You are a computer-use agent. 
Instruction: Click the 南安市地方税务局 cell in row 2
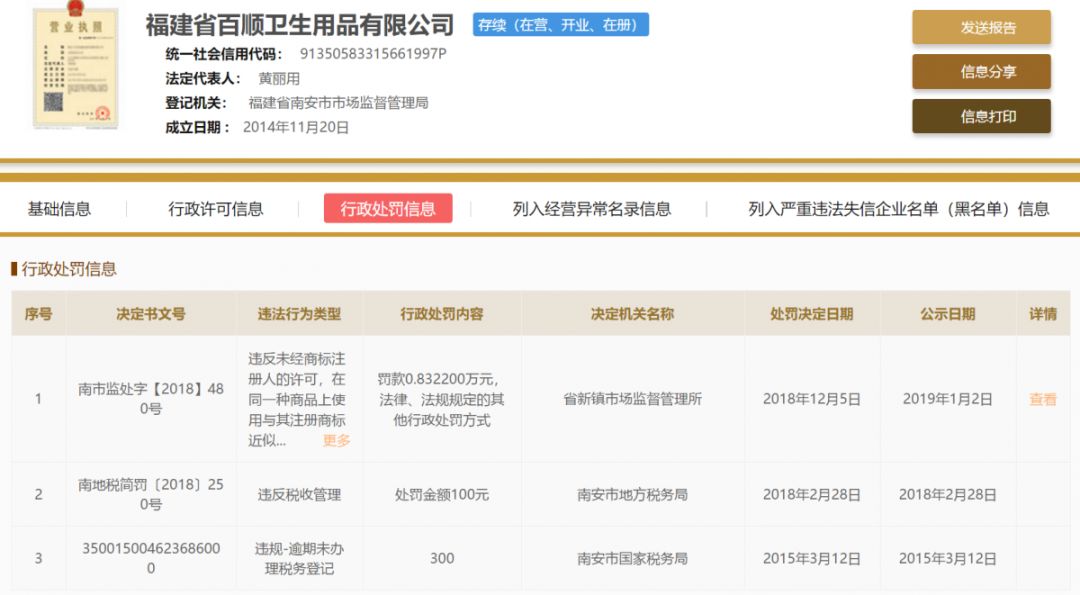(632, 494)
